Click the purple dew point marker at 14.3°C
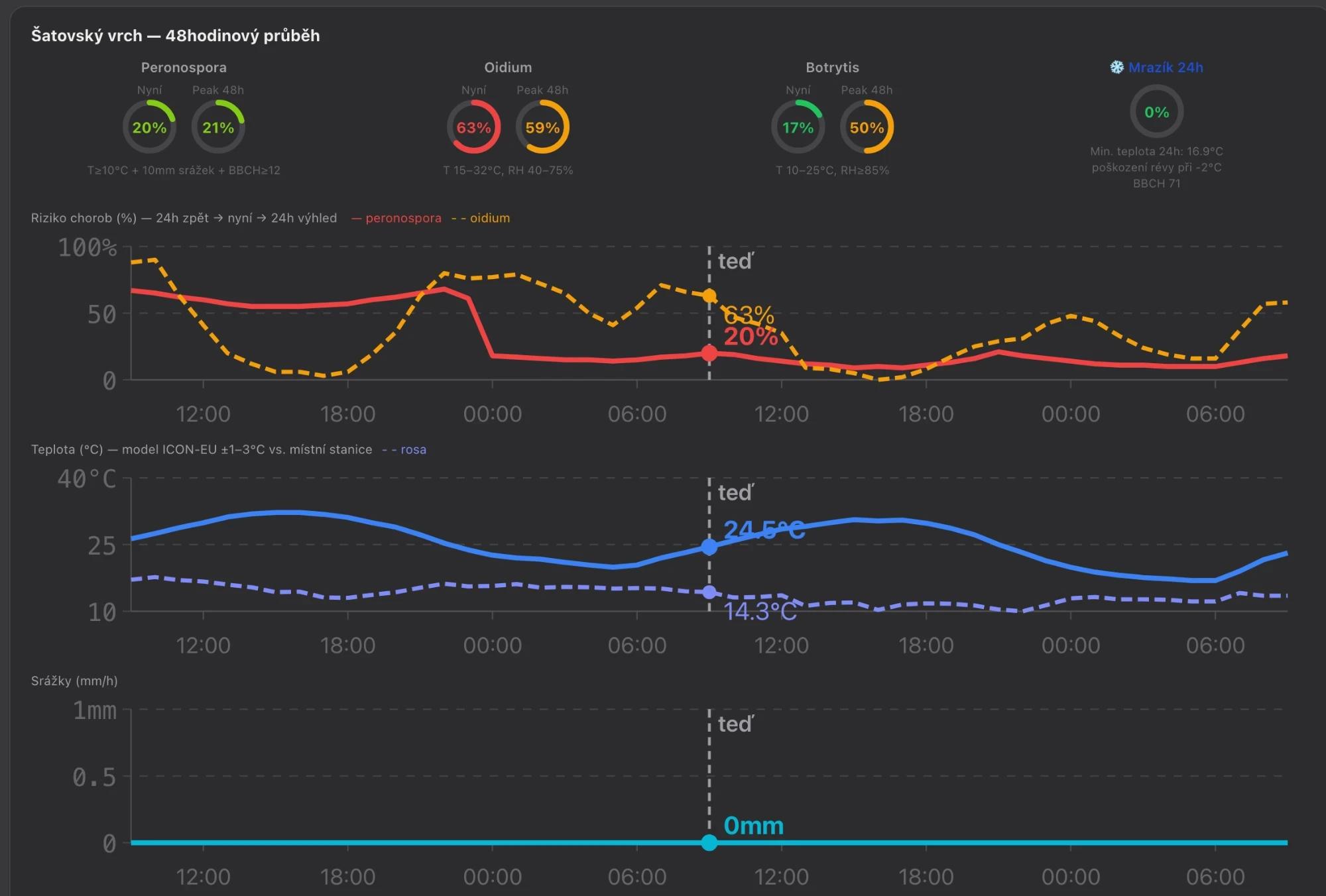This screenshot has width=1326, height=896. [709, 592]
